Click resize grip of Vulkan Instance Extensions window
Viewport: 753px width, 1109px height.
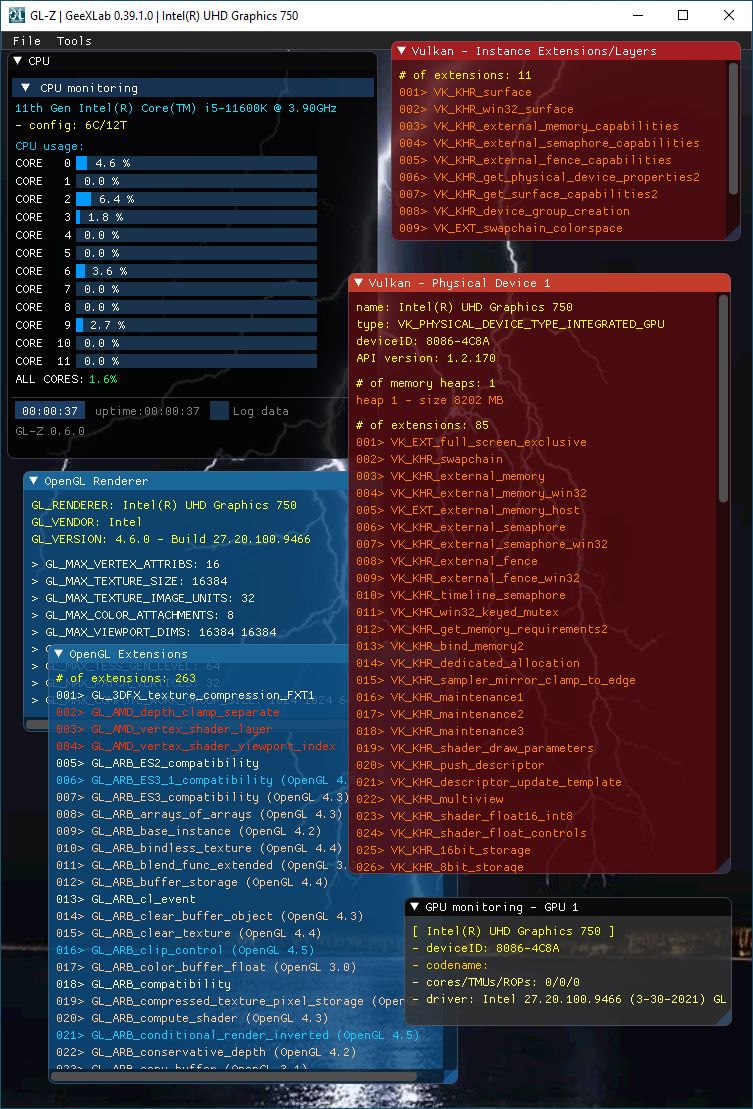pos(733,233)
